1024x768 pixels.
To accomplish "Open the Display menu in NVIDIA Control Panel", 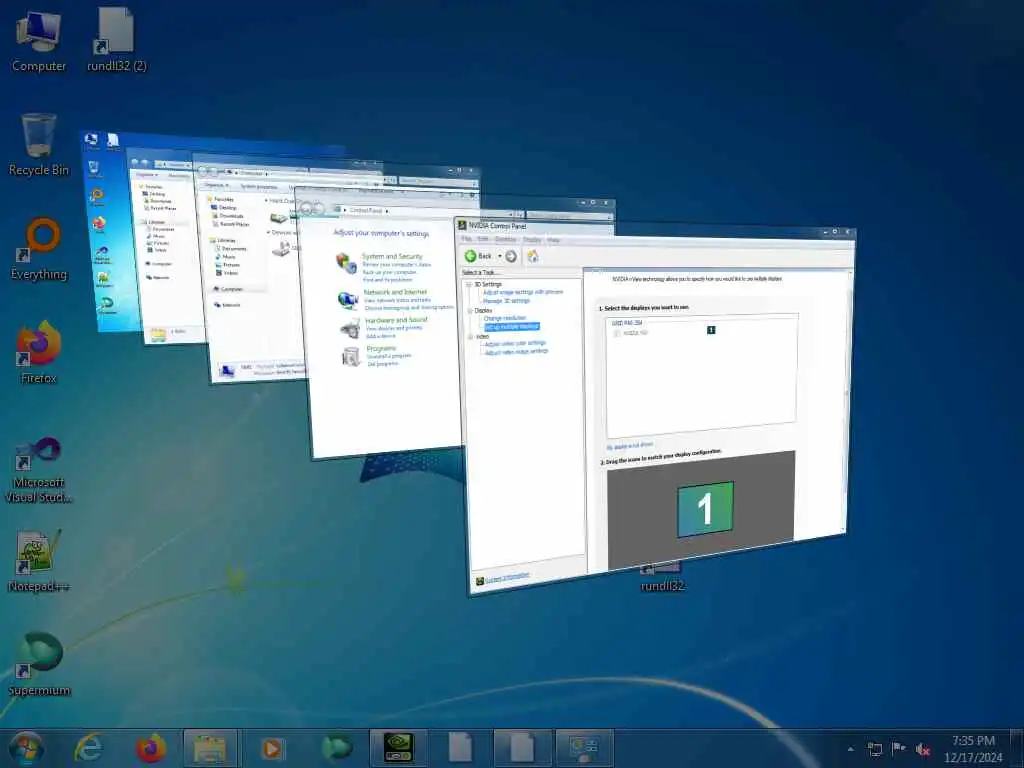I will (x=532, y=240).
